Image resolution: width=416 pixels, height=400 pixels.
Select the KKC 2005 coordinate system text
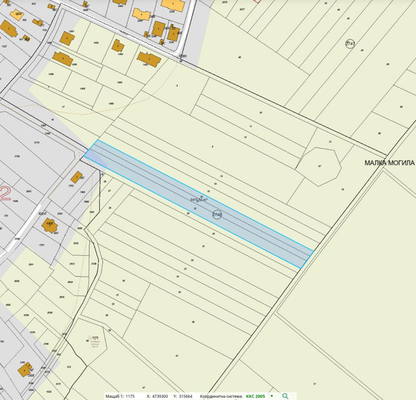tap(255, 396)
